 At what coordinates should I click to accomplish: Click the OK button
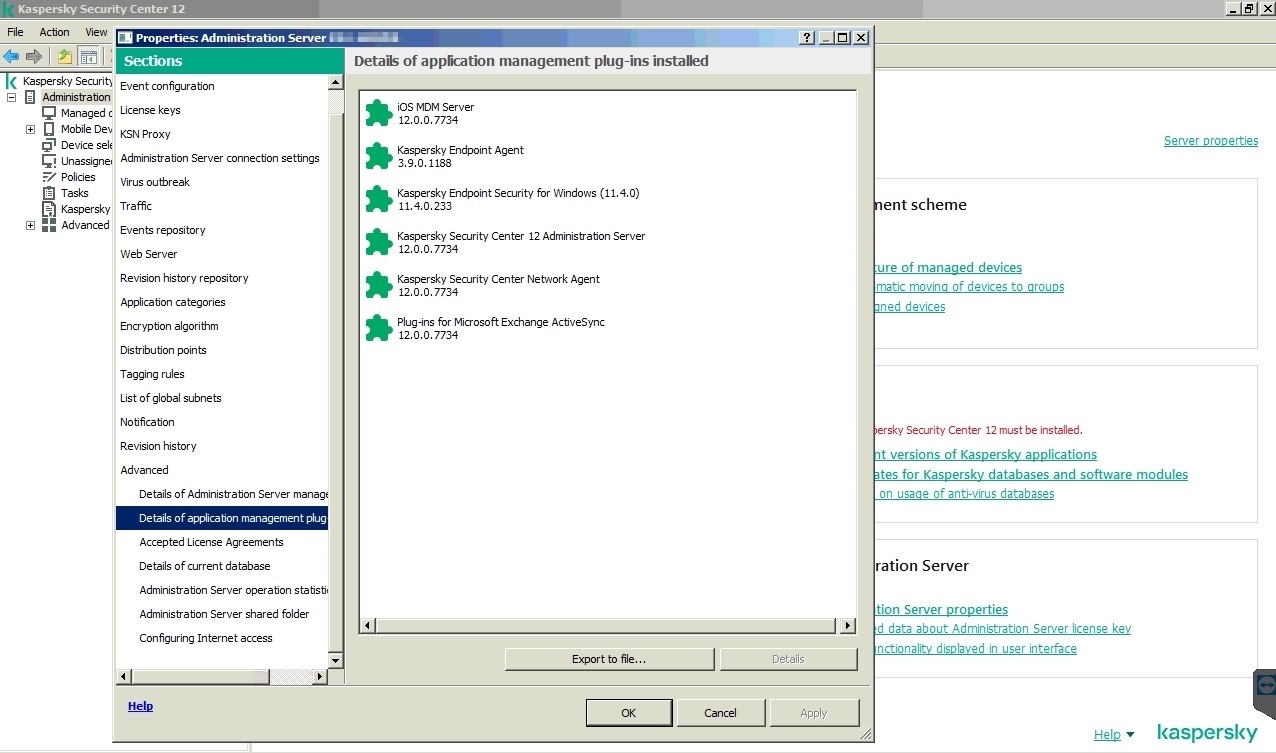point(628,713)
